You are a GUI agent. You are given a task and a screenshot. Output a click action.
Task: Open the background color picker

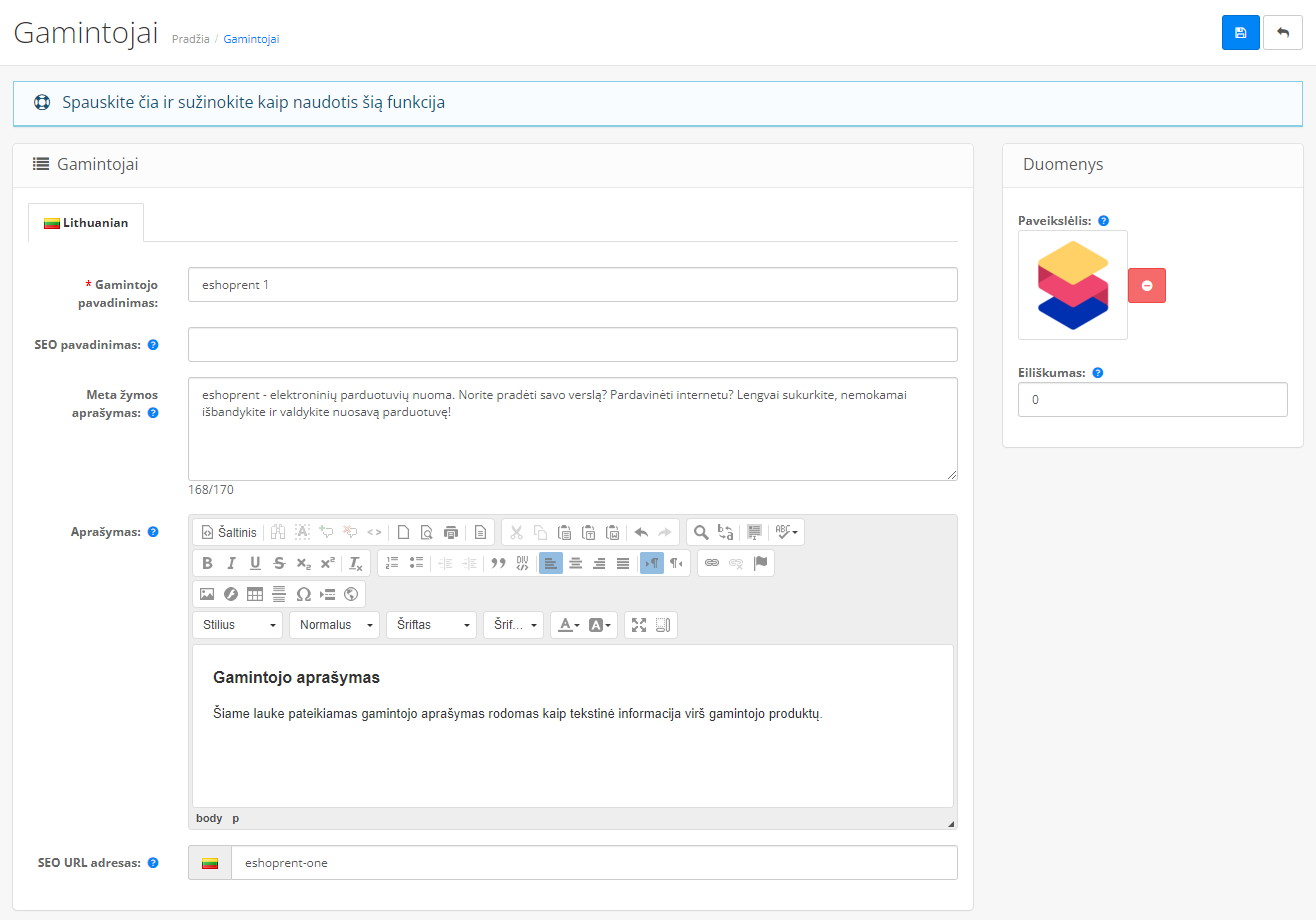[x=600, y=625]
